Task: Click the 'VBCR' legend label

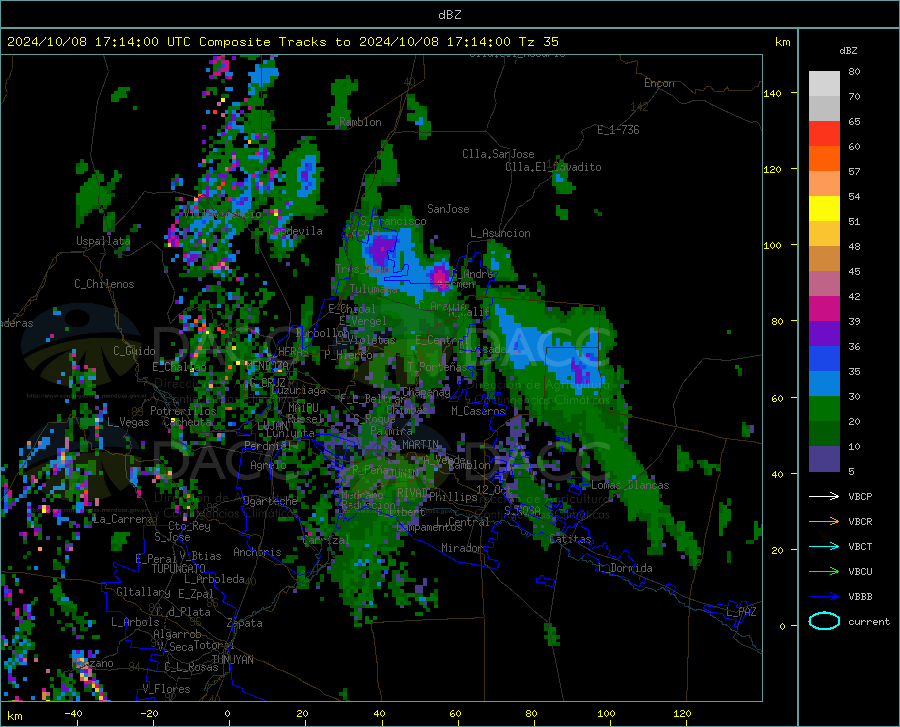Action: (860, 522)
